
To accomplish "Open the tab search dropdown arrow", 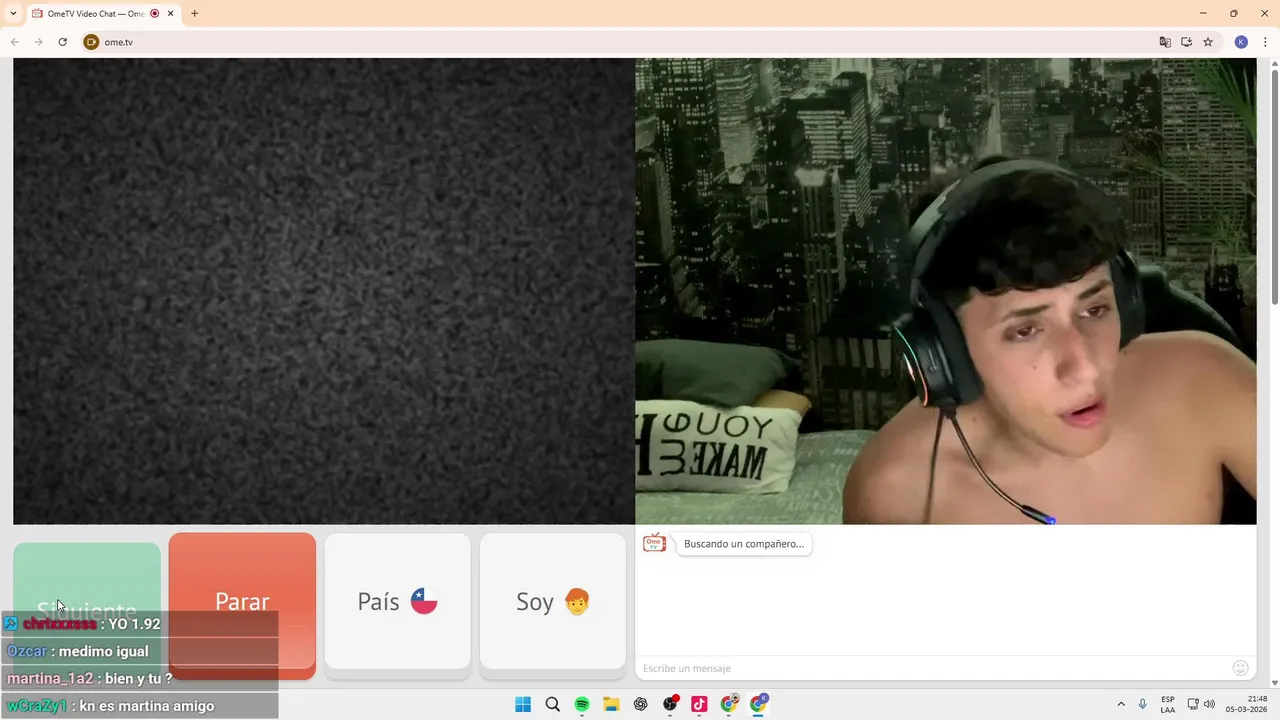I will point(13,14).
